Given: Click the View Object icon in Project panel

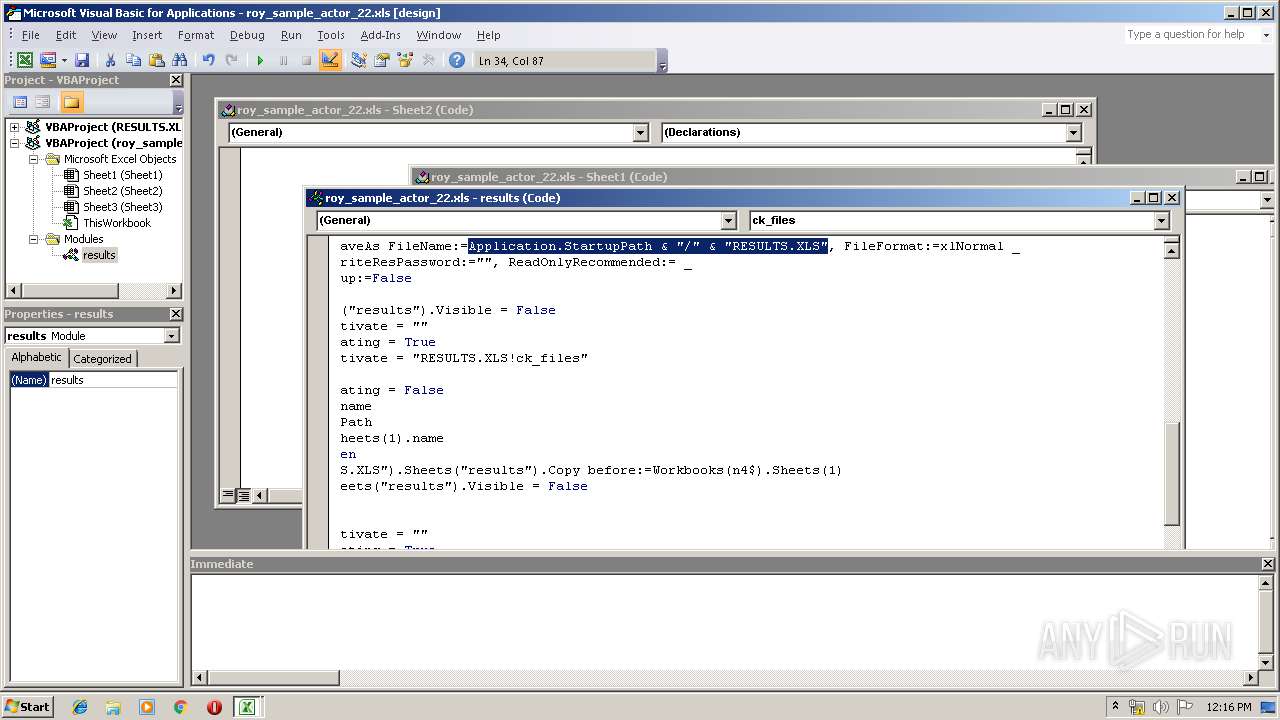Looking at the screenshot, I should pos(43,102).
